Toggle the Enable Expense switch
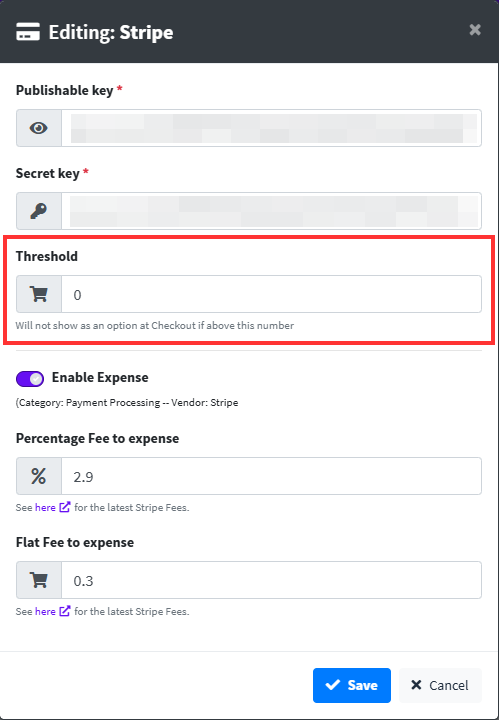This screenshot has height=720, width=499. (30, 379)
